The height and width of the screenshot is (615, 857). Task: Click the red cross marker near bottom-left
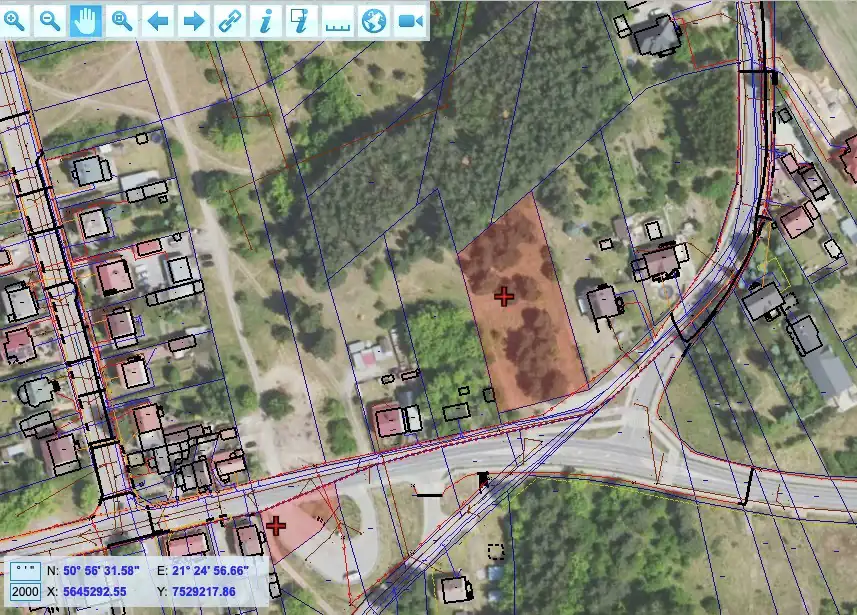point(276,526)
